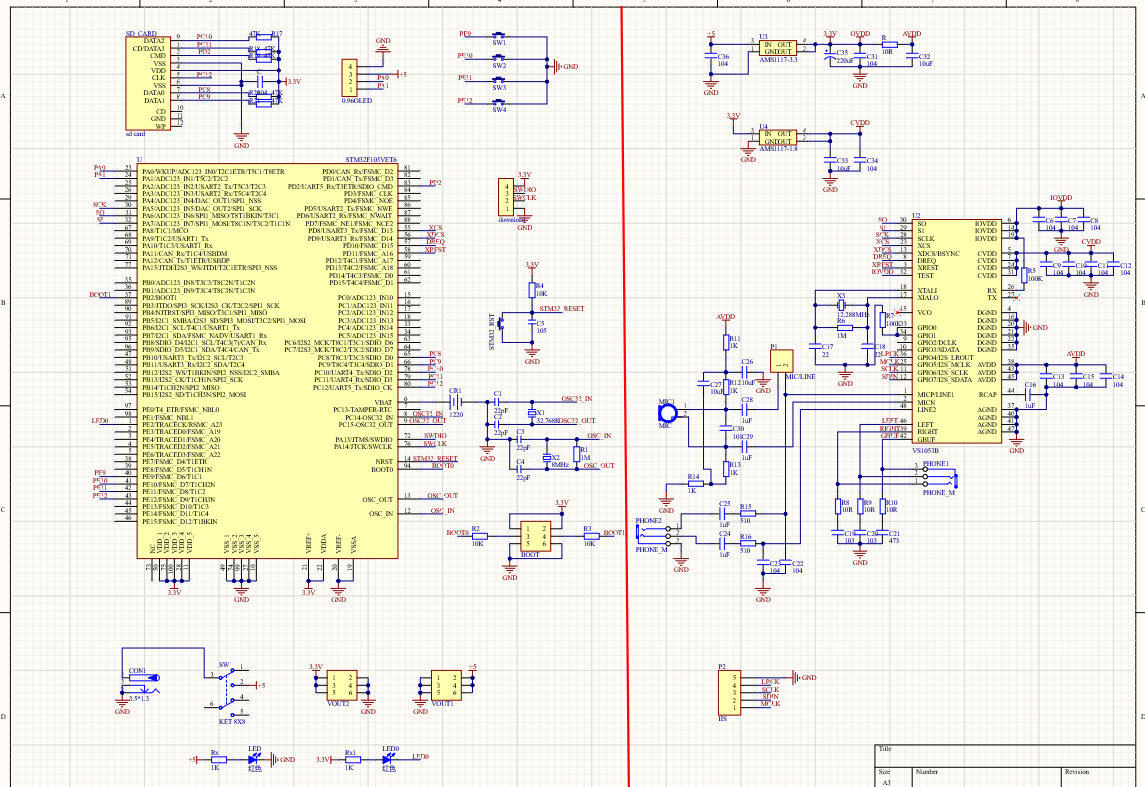
Task: Select the U3 AMS1117-3.3 regulator
Action: point(777,48)
